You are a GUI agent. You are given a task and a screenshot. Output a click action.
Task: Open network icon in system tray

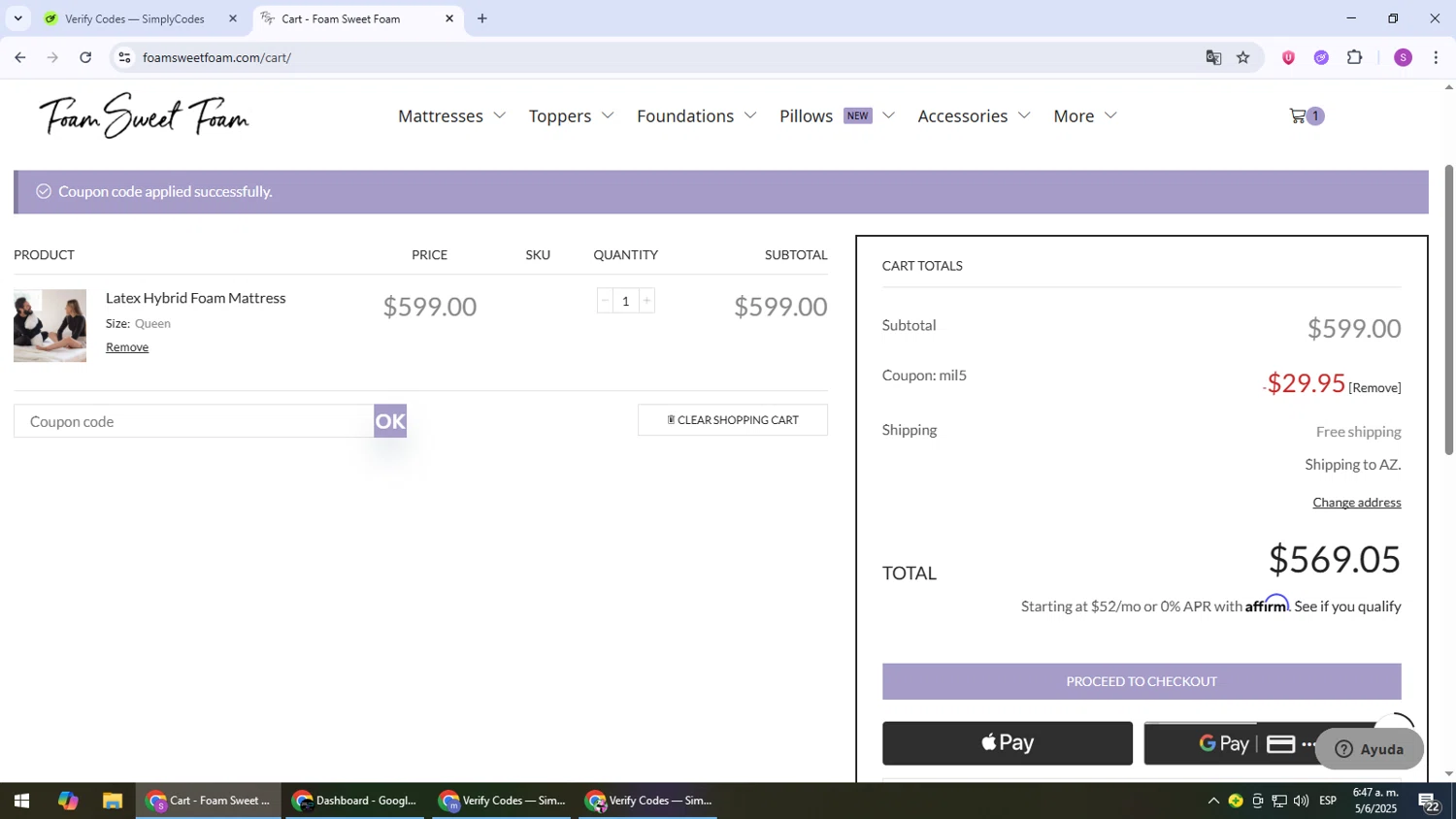tap(1279, 802)
